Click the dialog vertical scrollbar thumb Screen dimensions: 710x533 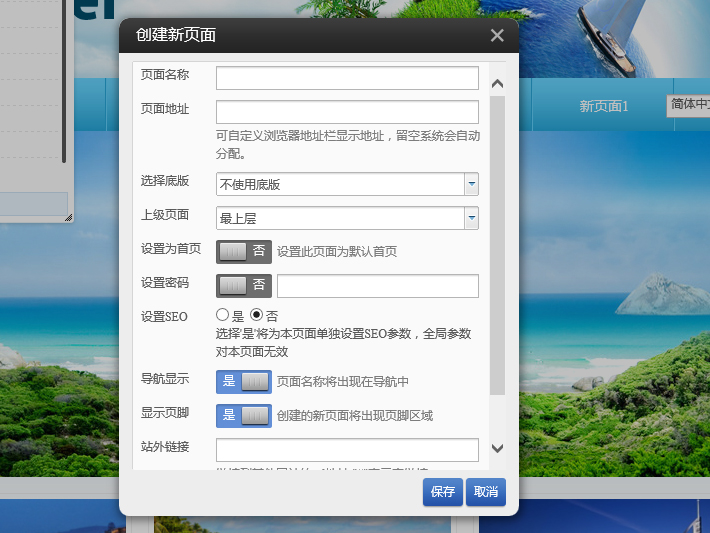497,245
